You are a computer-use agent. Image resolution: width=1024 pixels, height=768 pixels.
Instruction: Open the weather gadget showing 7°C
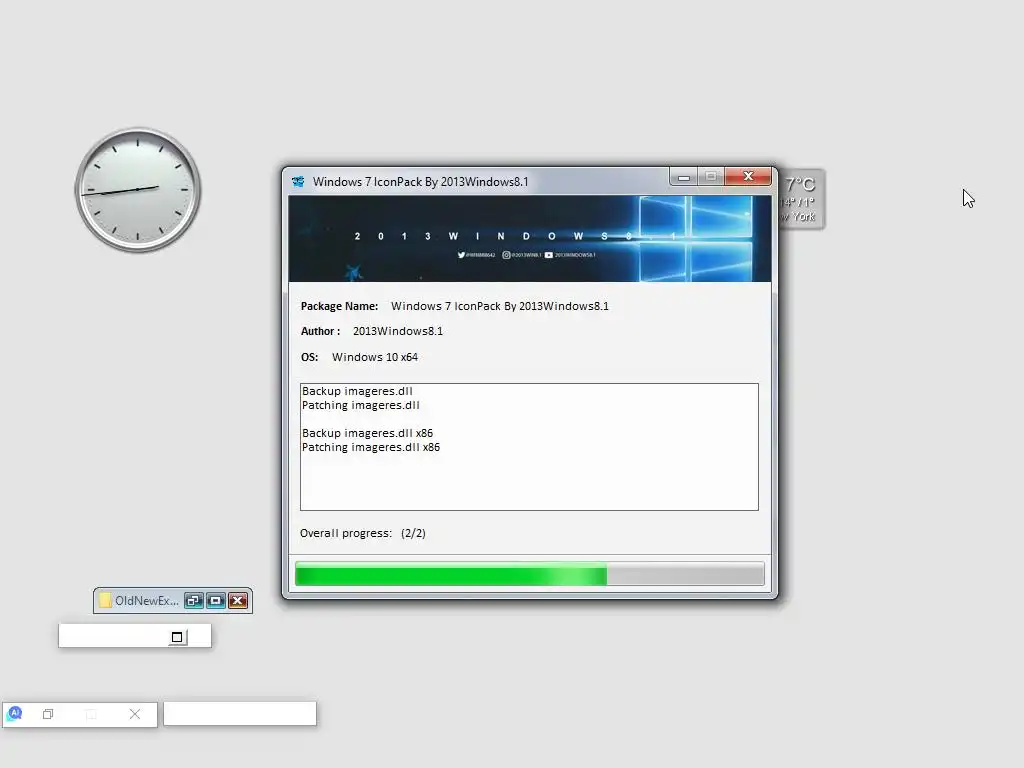pyautogui.click(x=801, y=199)
